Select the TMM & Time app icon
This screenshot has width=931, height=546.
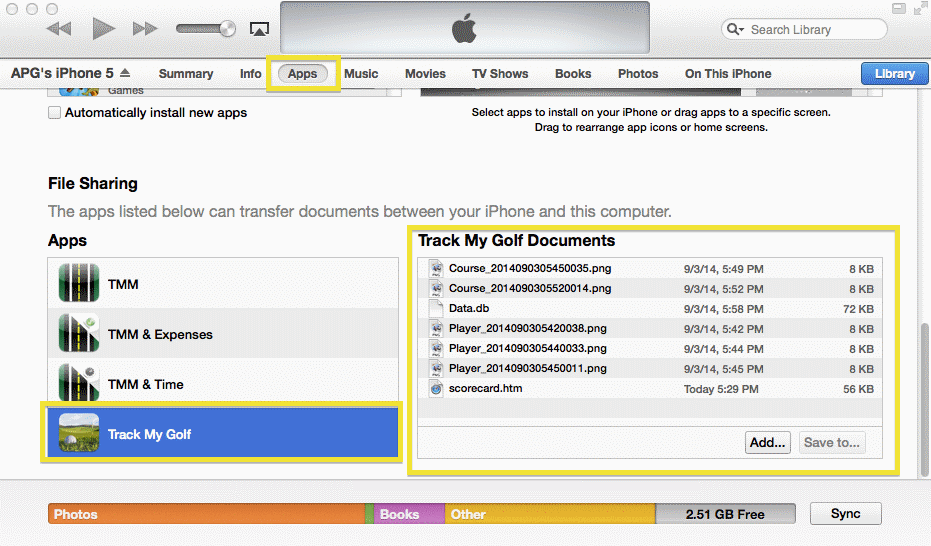(79, 383)
